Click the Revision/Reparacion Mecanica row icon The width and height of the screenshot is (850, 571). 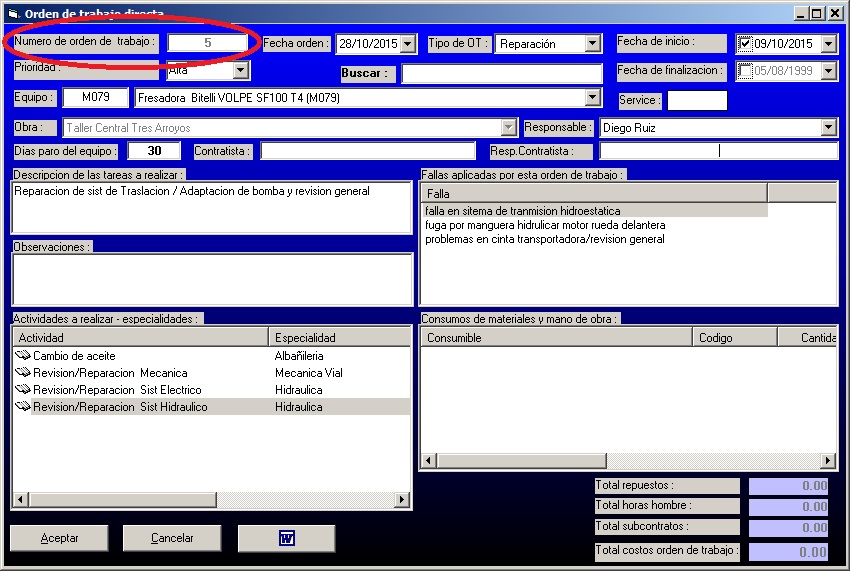tap(24, 373)
